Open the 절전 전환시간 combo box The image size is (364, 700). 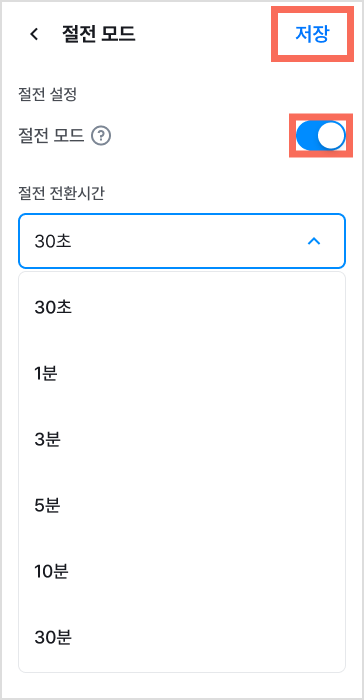coord(182,241)
